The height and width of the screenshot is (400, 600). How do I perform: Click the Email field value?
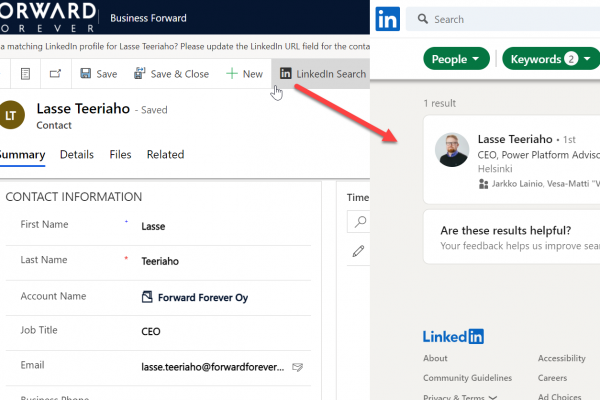[212, 367]
